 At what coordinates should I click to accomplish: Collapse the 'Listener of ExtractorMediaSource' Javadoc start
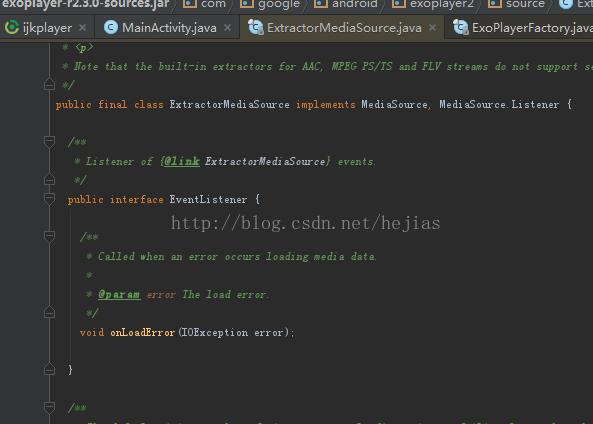click(49, 142)
